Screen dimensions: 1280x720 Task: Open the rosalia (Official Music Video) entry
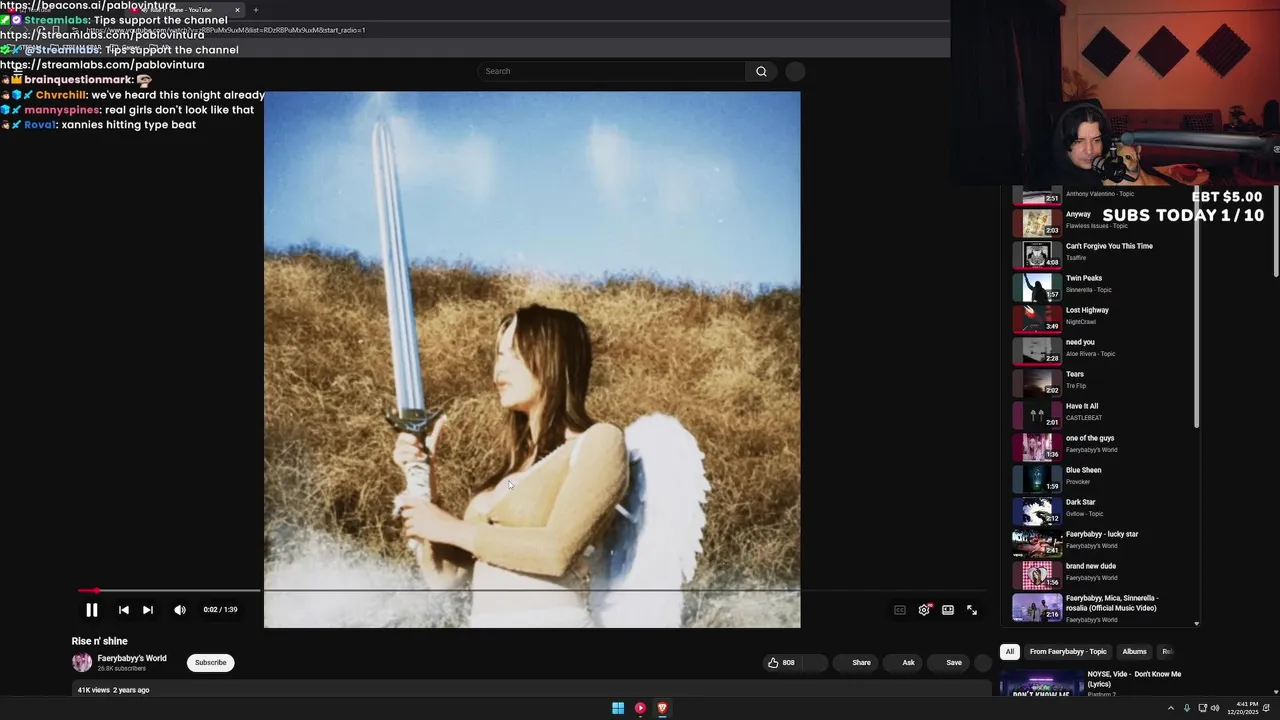click(1101, 608)
